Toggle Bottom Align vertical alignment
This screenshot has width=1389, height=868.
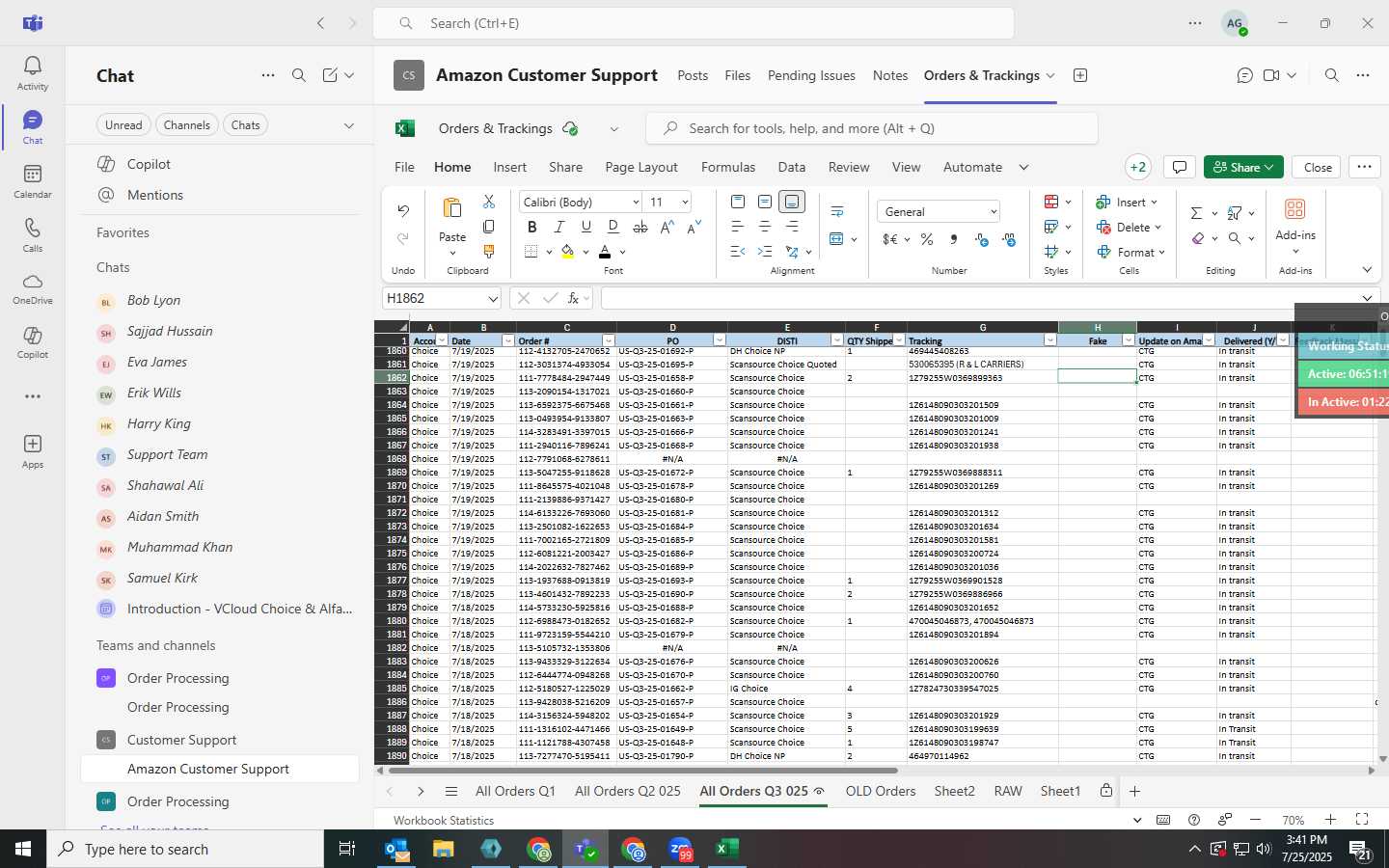point(792,202)
